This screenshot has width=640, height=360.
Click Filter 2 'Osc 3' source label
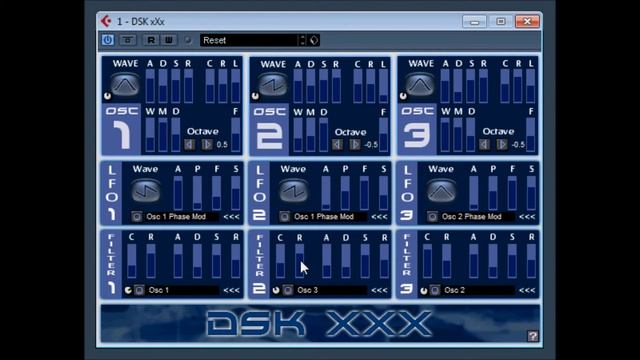tap(307, 290)
